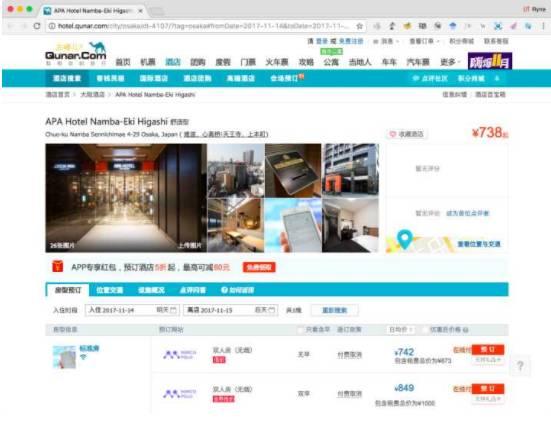Select 高端酒店 in the teal sub-navigation
Viewport: 551px width, 422px height.
(241, 78)
